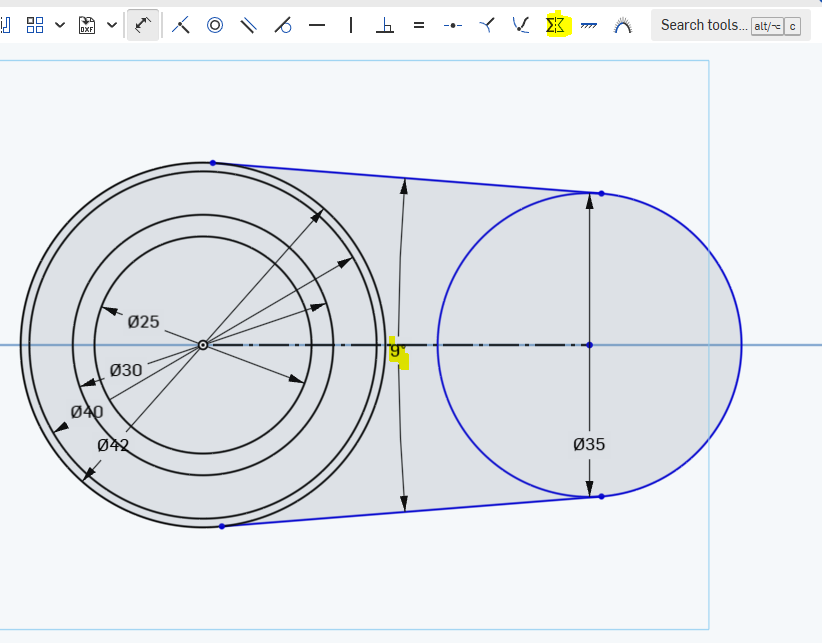Click the Ø25 dimension label
The height and width of the screenshot is (643, 822).
tap(143, 322)
